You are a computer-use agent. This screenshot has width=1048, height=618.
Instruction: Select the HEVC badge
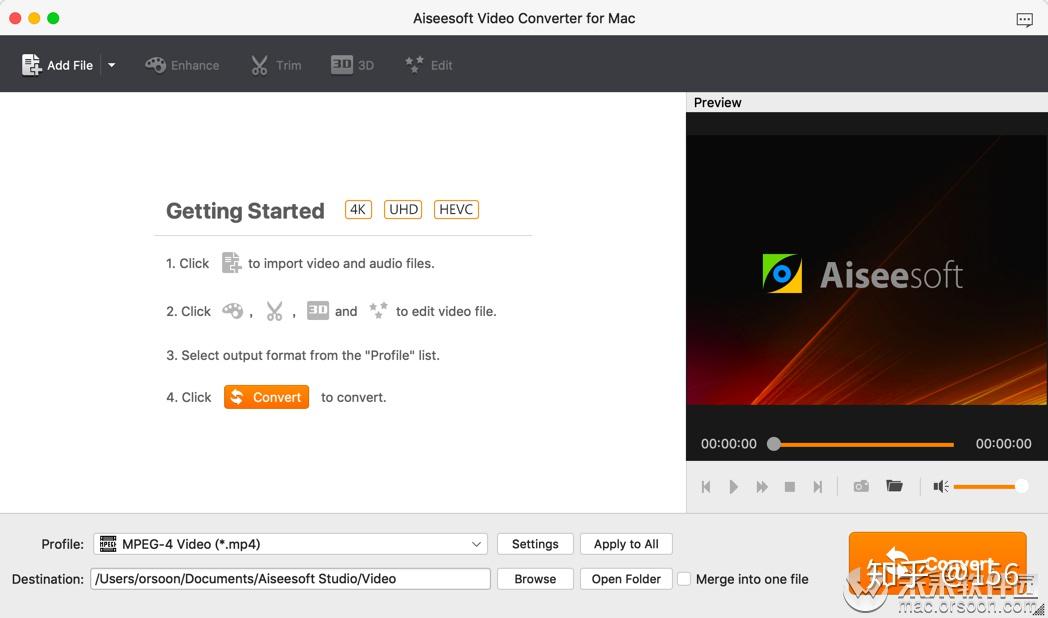coord(456,209)
